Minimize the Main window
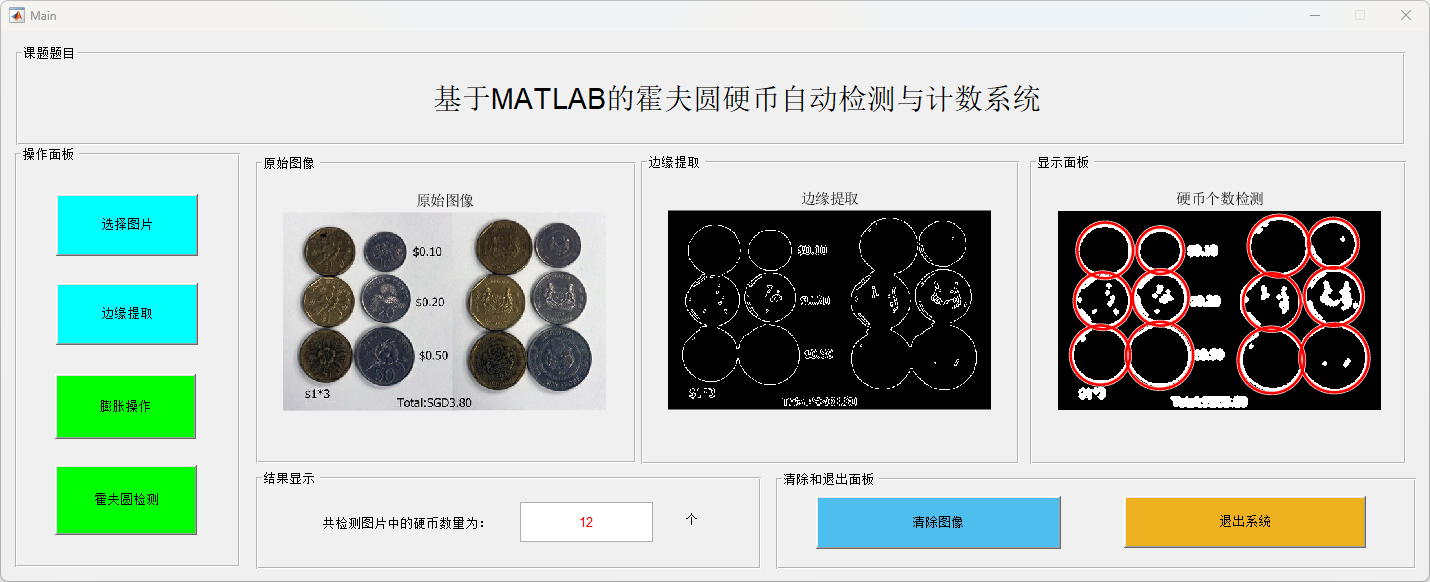Screen dimensions: 1430x582 click(x=1313, y=15)
